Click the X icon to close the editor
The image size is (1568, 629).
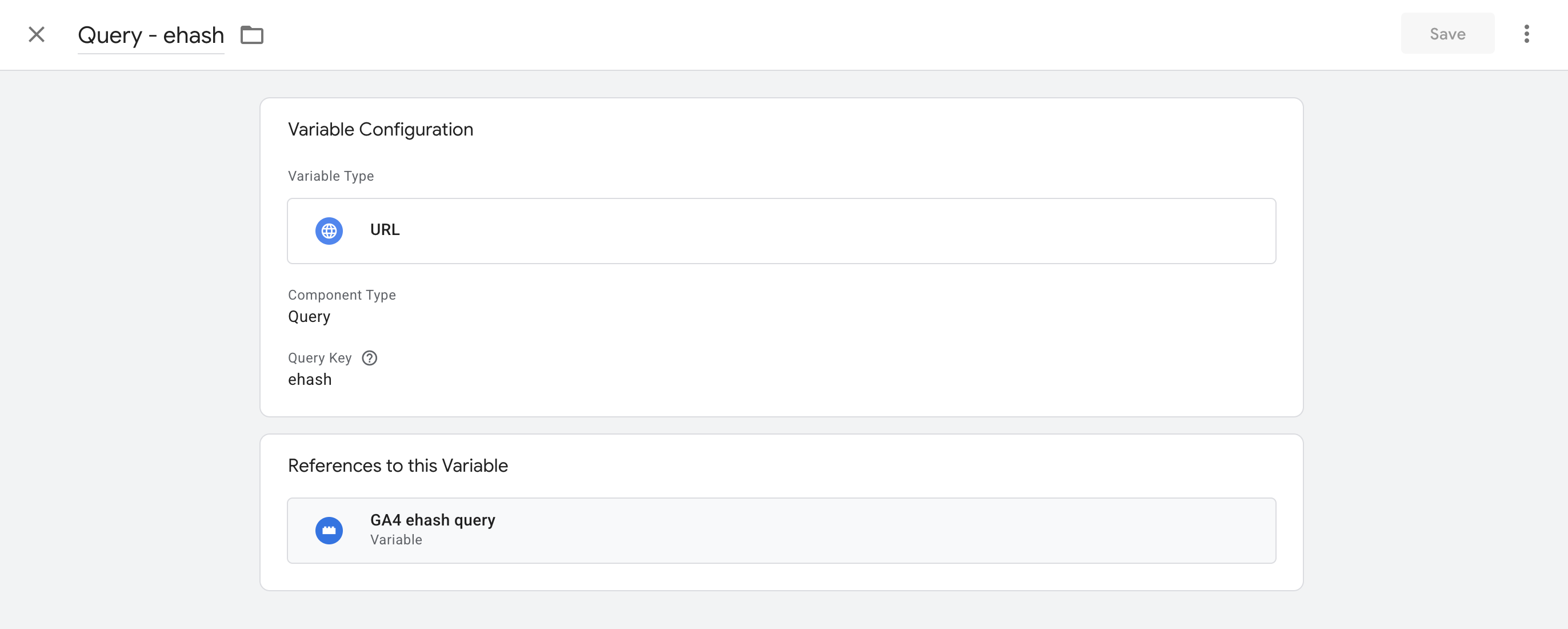point(36,34)
